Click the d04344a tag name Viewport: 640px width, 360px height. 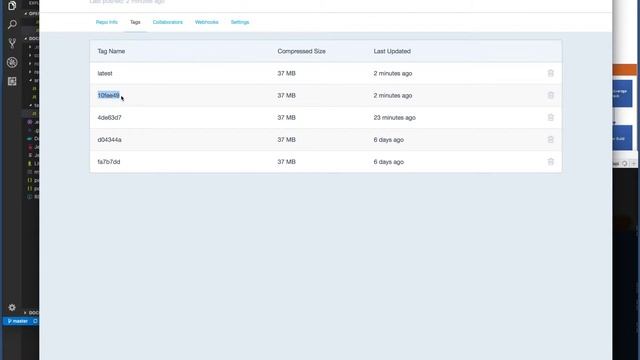109,140
